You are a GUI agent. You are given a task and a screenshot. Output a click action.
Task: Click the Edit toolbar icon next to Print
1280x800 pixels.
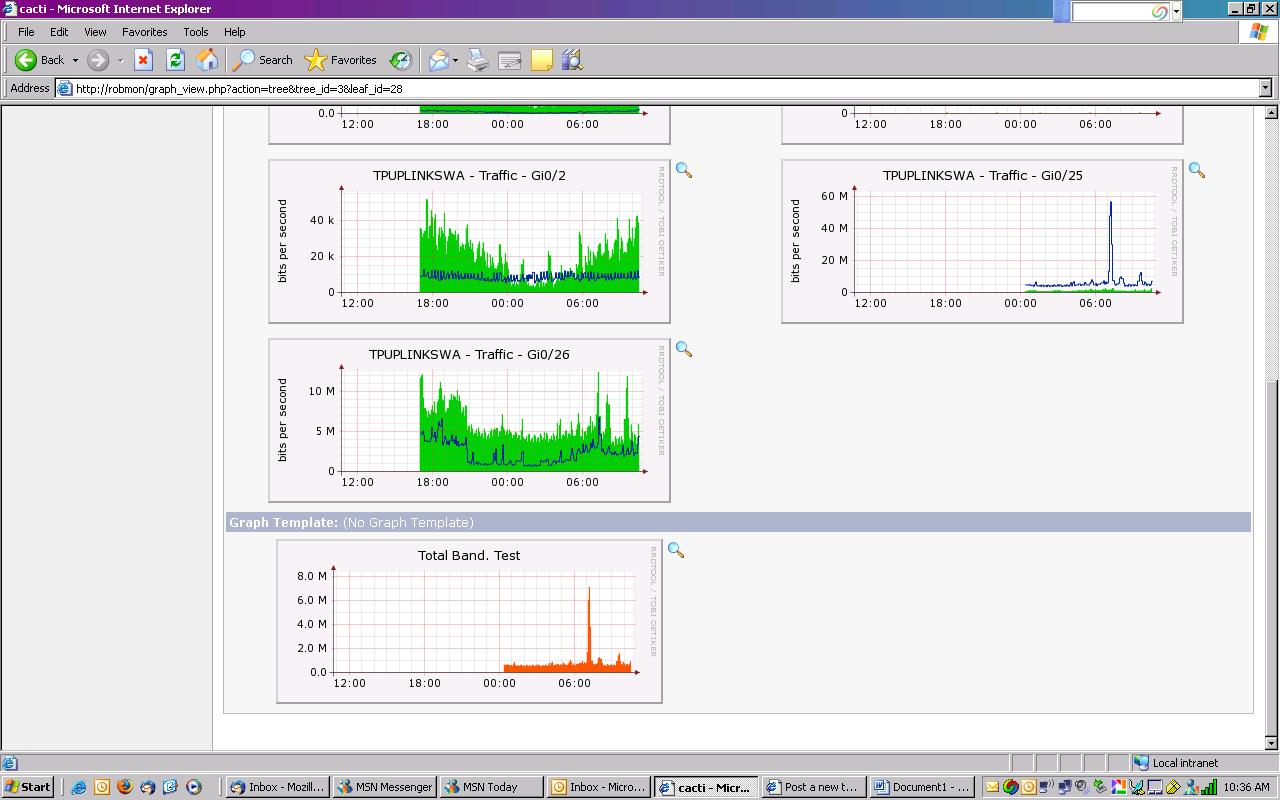pyautogui.click(x=510, y=60)
